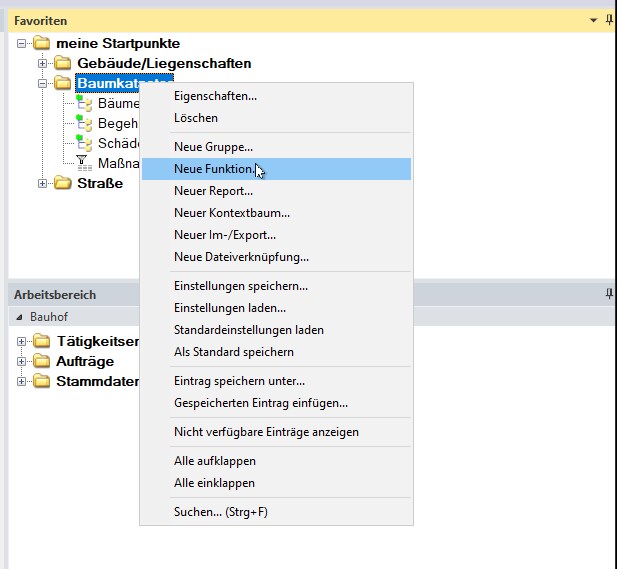
Task: Click the Begehungen function icon in tree
Action: tap(84, 123)
